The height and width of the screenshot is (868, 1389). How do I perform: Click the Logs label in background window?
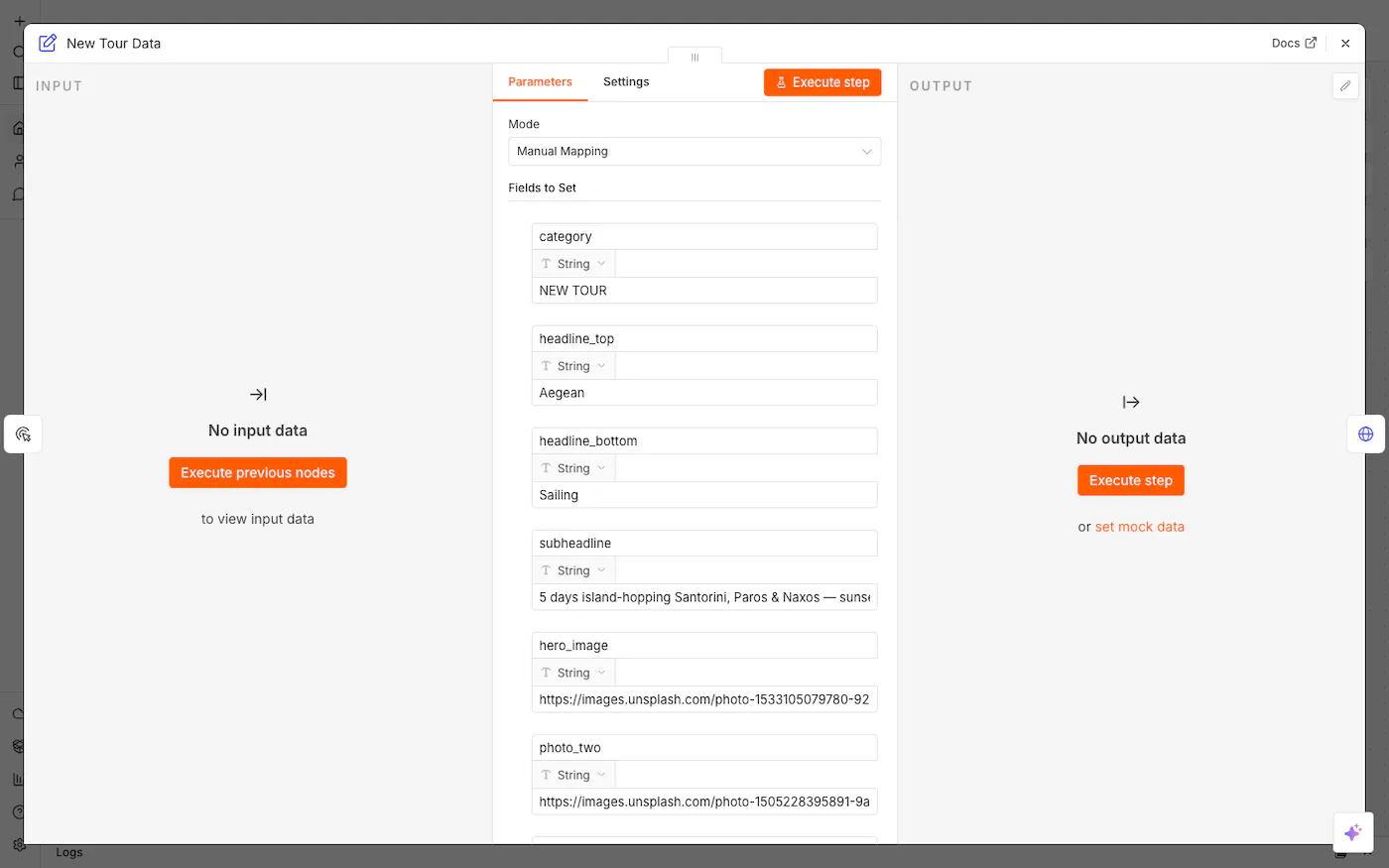[69, 852]
